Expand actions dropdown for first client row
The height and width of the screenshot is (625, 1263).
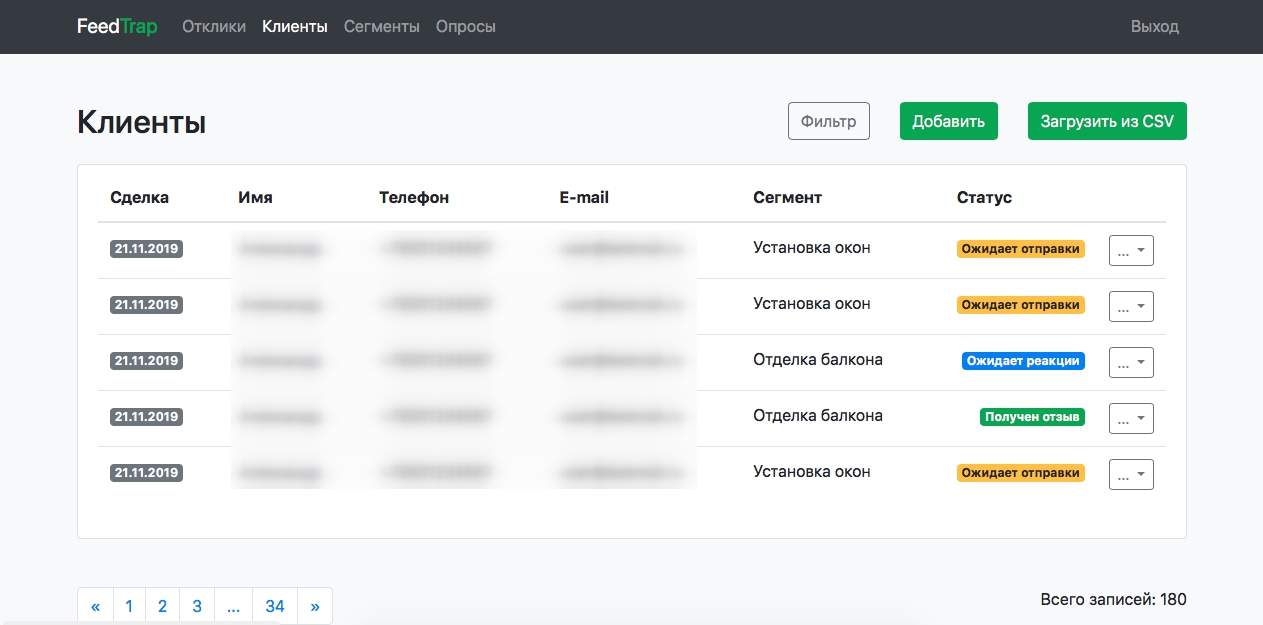click(1131, 251)
